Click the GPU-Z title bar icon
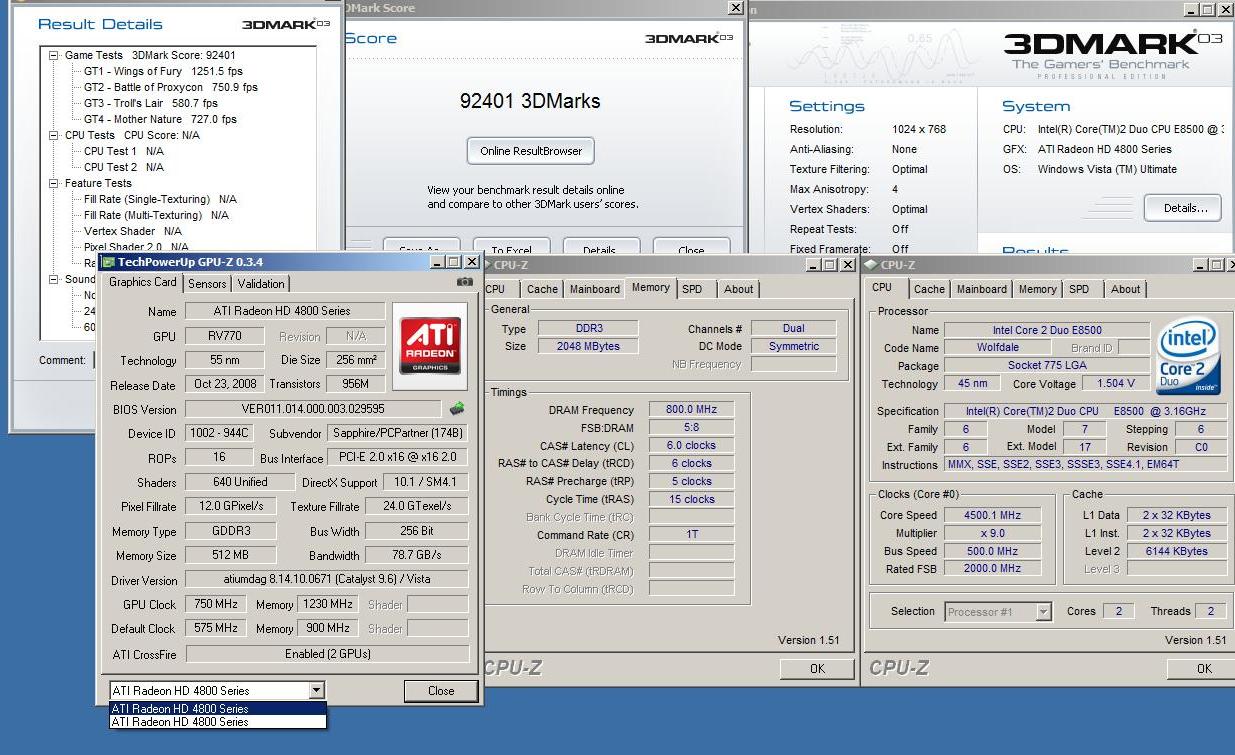 [x=108, y=262]
